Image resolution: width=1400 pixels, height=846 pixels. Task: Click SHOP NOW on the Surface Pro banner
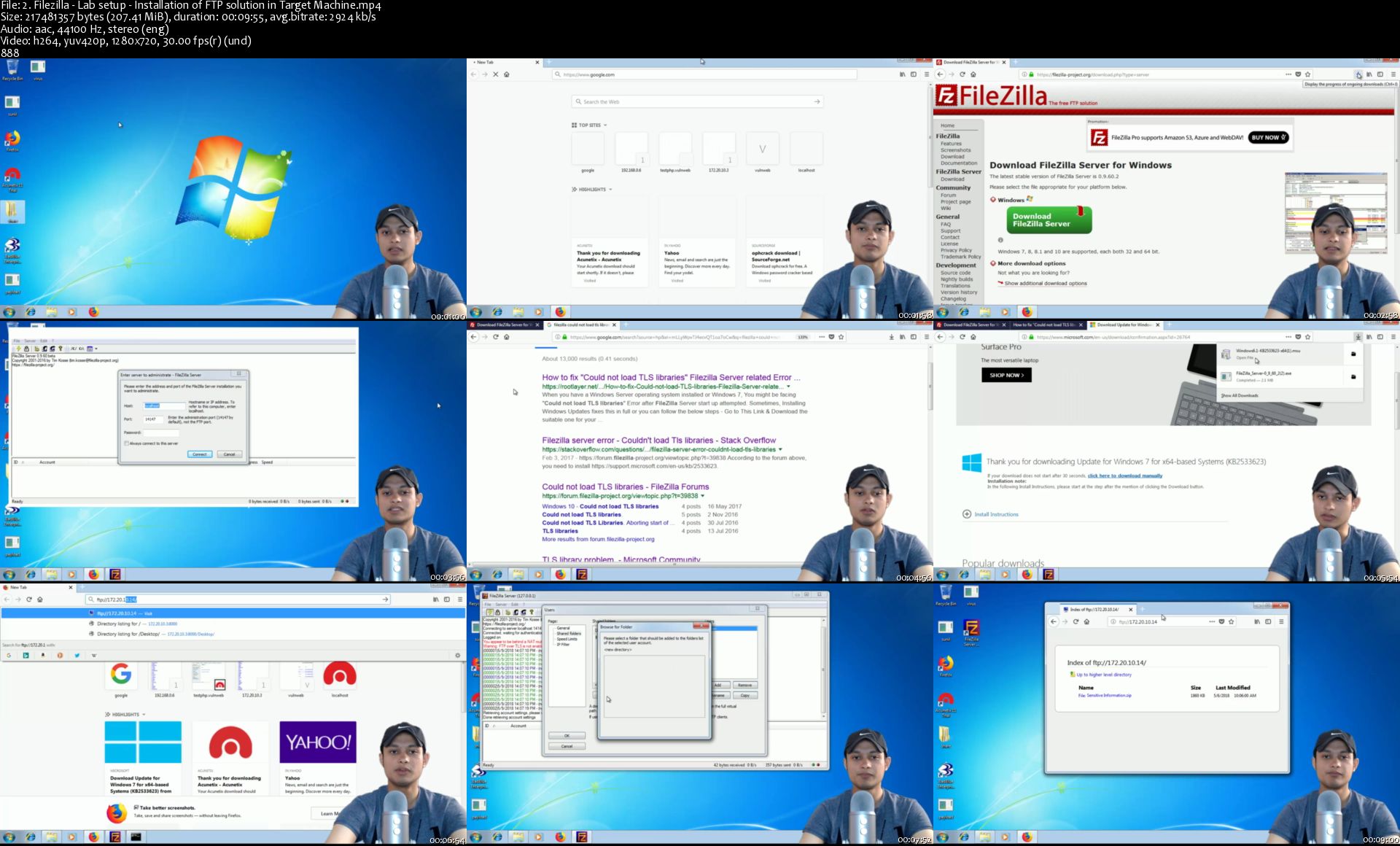[x=1006, y=376]
